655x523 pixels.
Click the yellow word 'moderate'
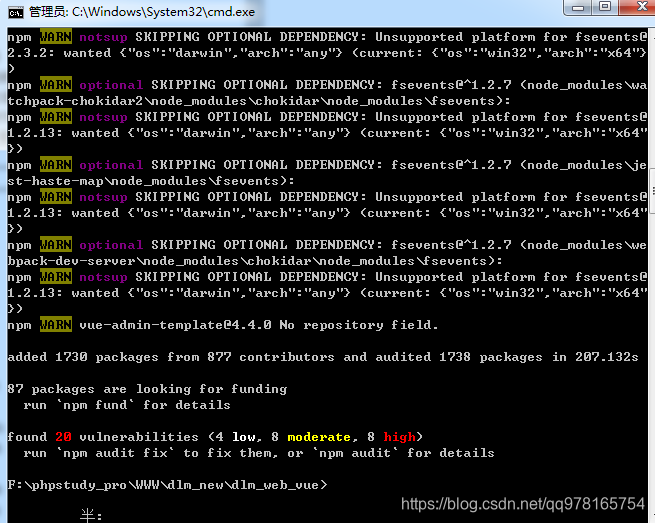pyautogui.click(x=319, y=437)
